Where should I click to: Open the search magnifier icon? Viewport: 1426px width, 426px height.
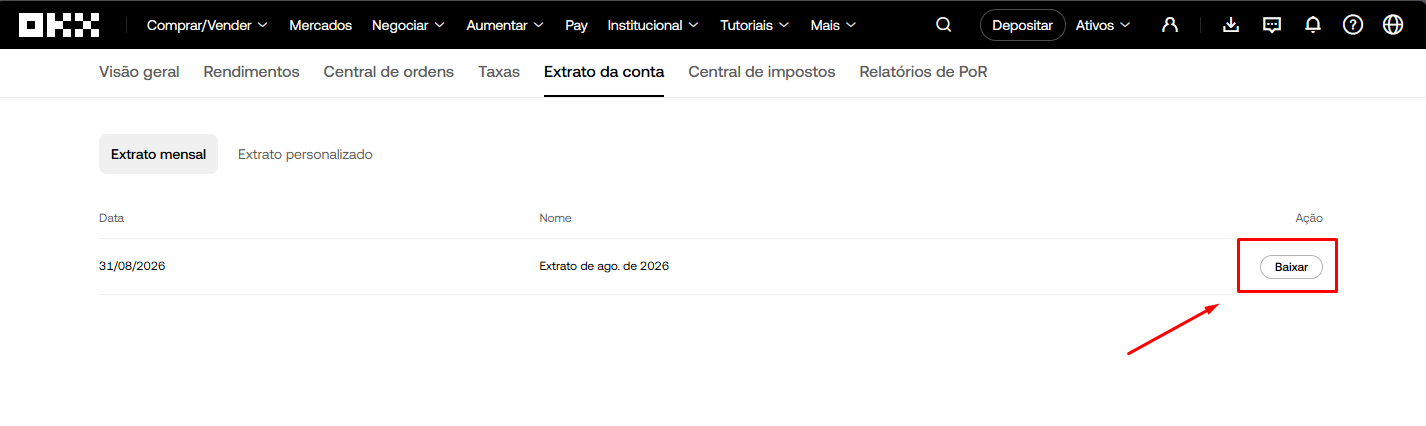pos(943,25)
